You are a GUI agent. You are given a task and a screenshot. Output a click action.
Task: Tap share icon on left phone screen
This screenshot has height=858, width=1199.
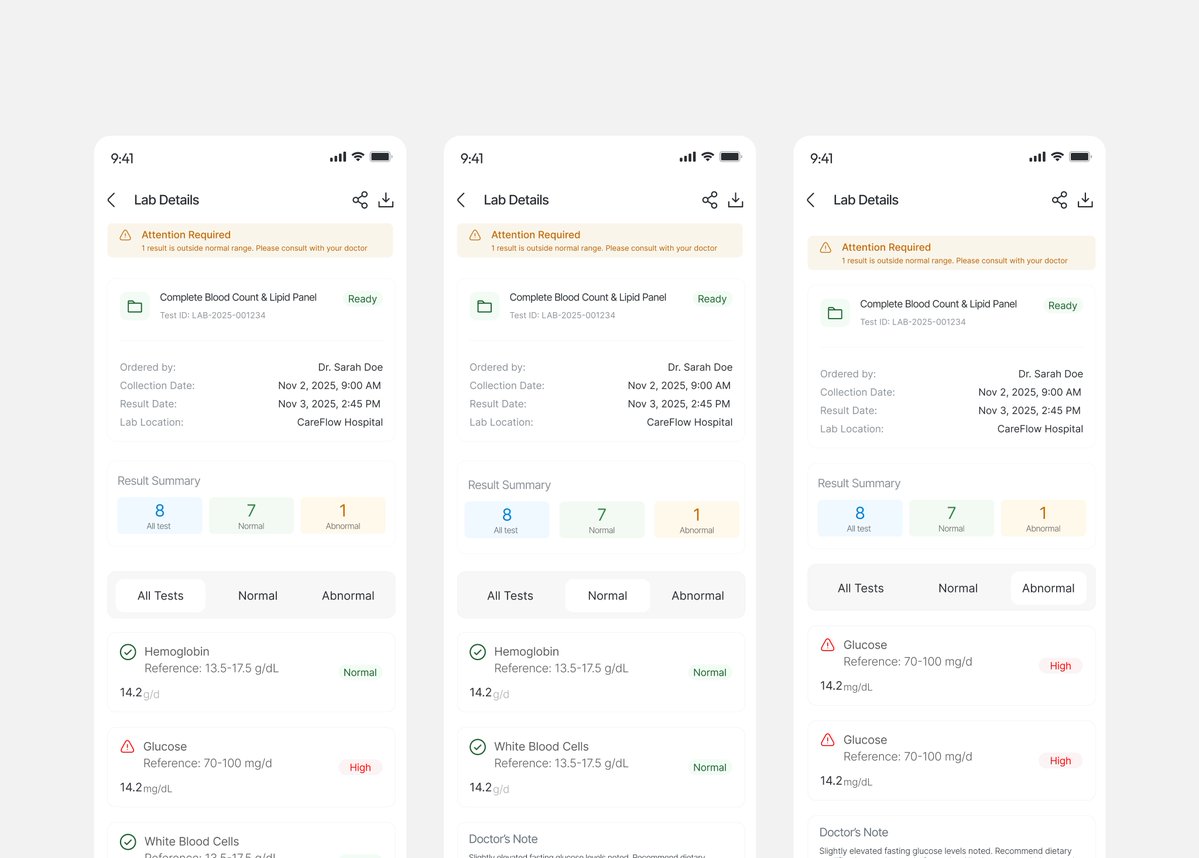tap(360, 200)
